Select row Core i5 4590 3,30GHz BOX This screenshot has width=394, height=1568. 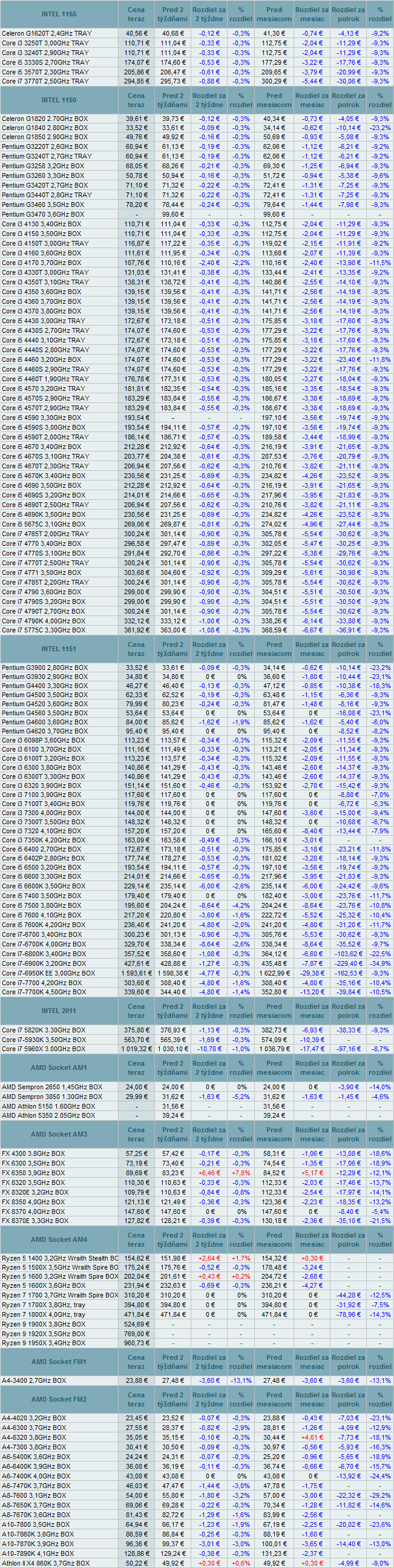coord(197,418)
